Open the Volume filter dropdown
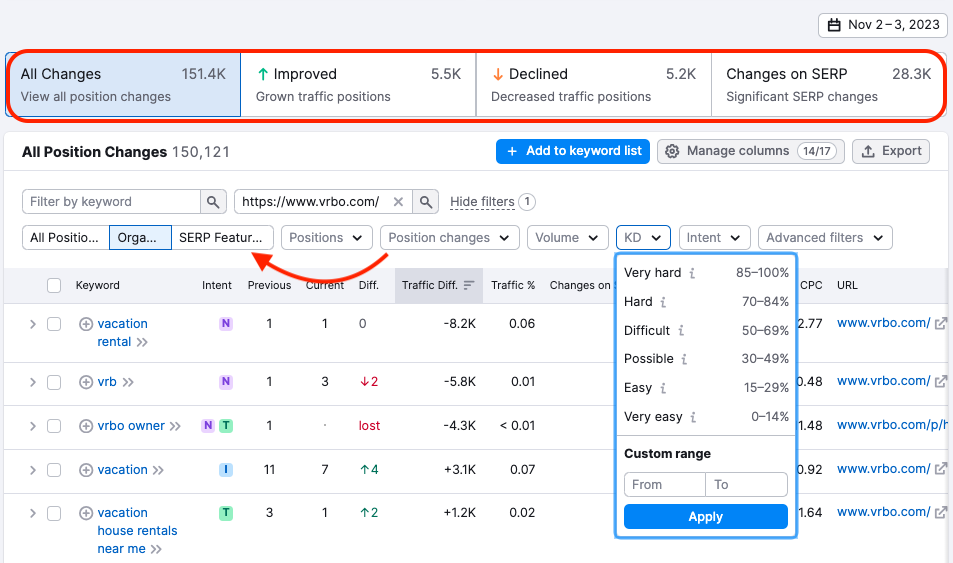 (x=567, y=238)
